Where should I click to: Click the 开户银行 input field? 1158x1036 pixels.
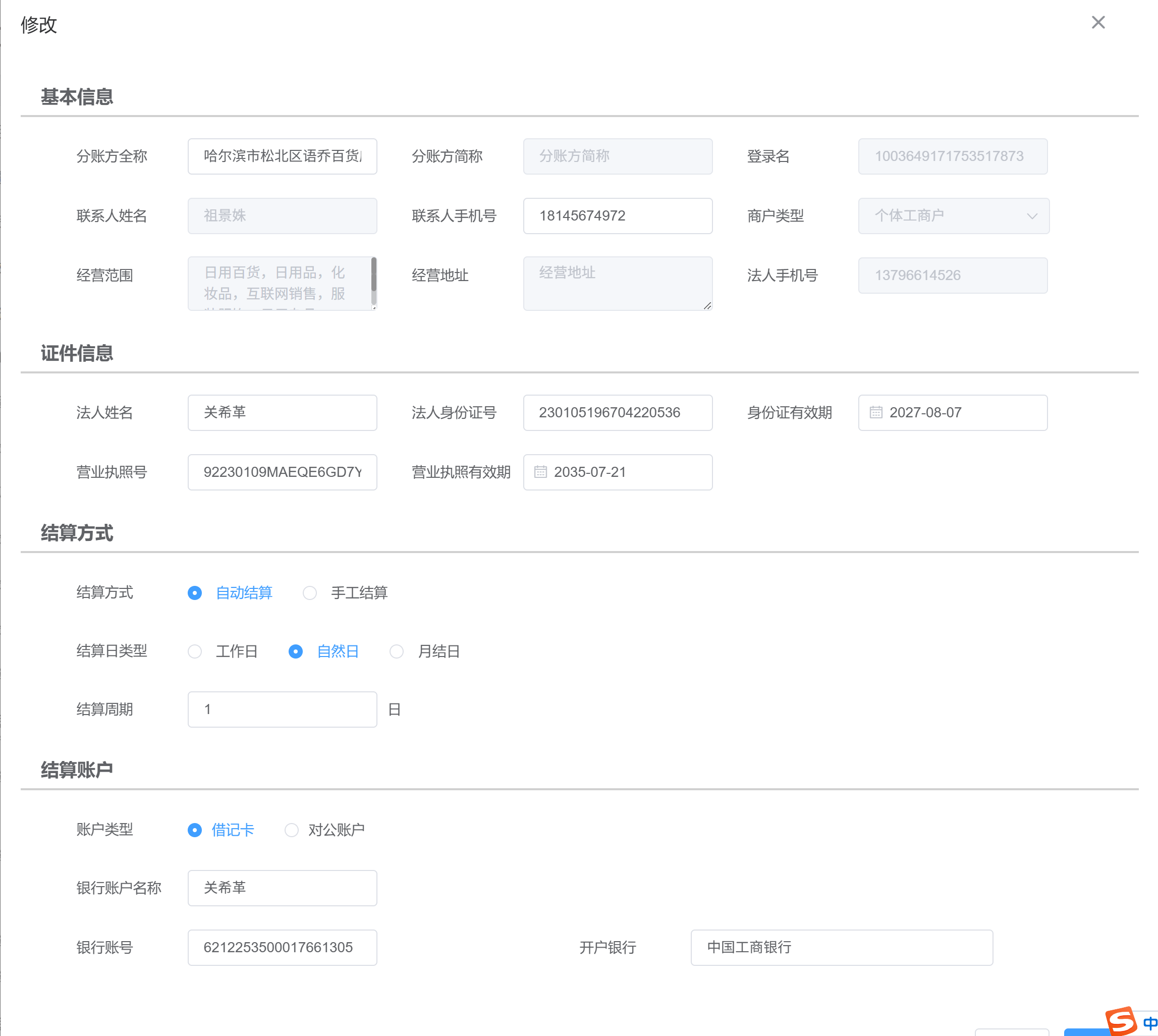point(841,947)
